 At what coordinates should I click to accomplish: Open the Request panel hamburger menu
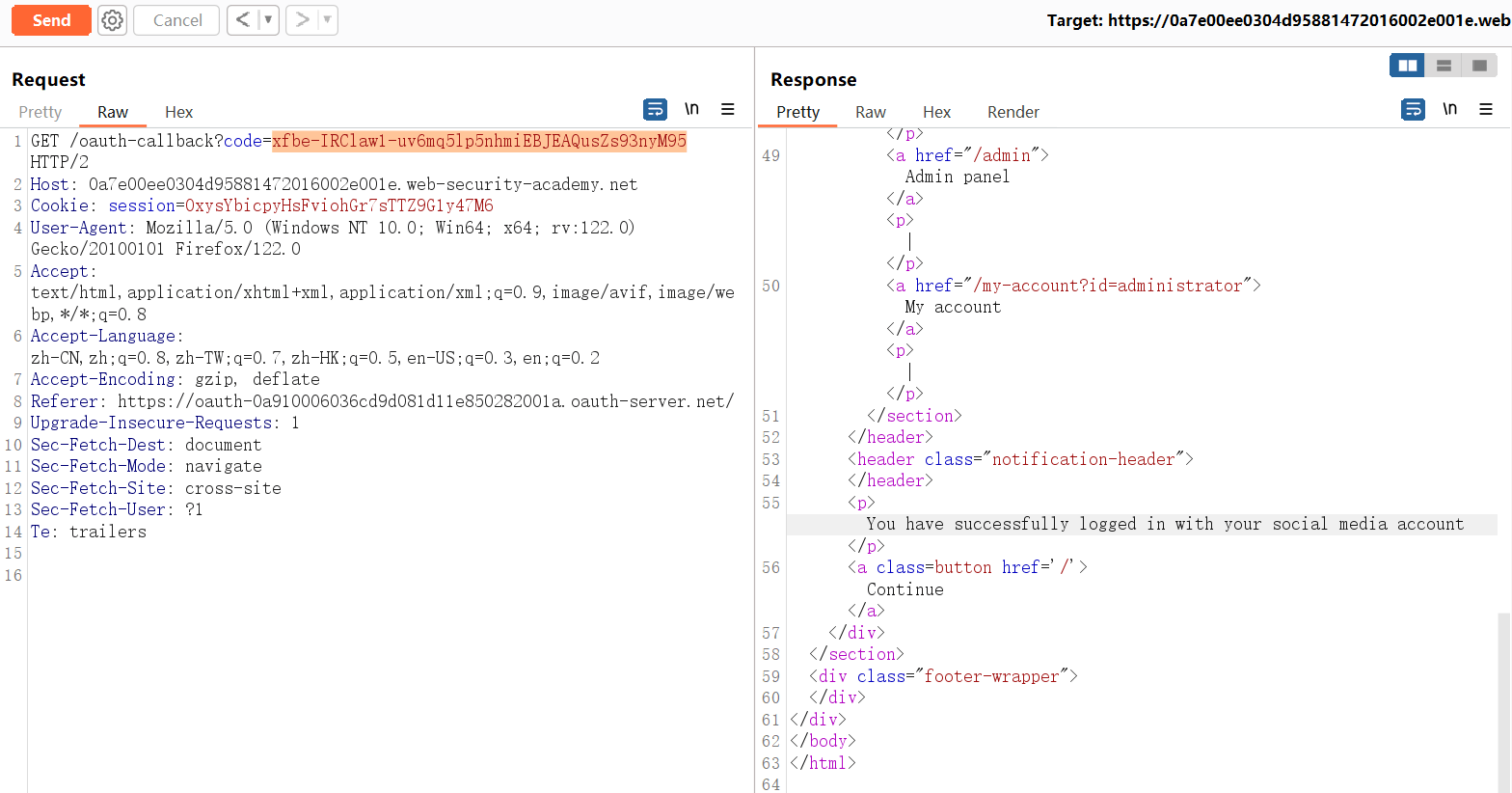pyautogui.click(x=728, y=110)
